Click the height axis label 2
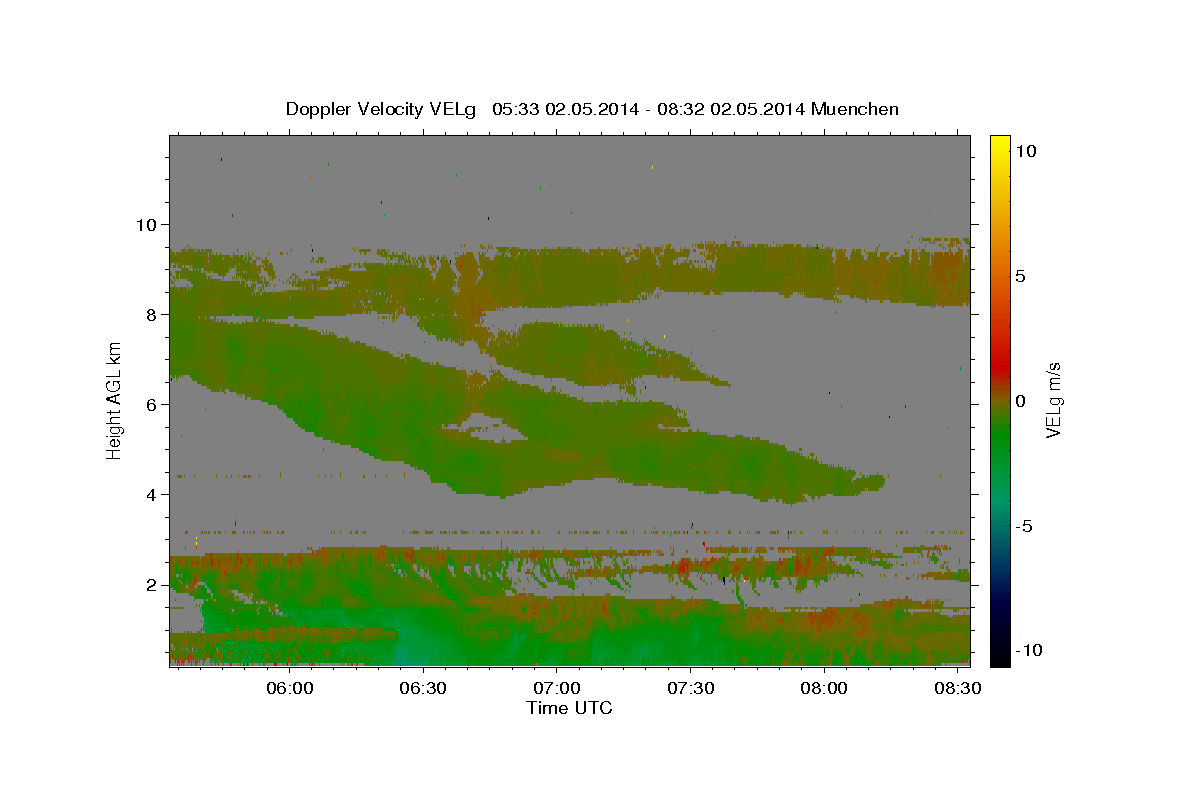This screenshot has width=1200, height=800. pyautogui.click(x=153, y=584)
